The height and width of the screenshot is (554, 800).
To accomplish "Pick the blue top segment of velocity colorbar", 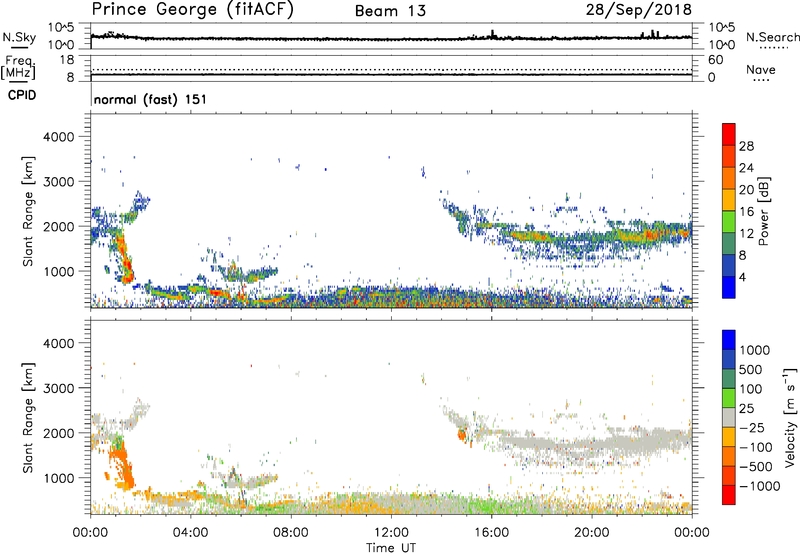I will pyautogui.click(x=729, y=340).
